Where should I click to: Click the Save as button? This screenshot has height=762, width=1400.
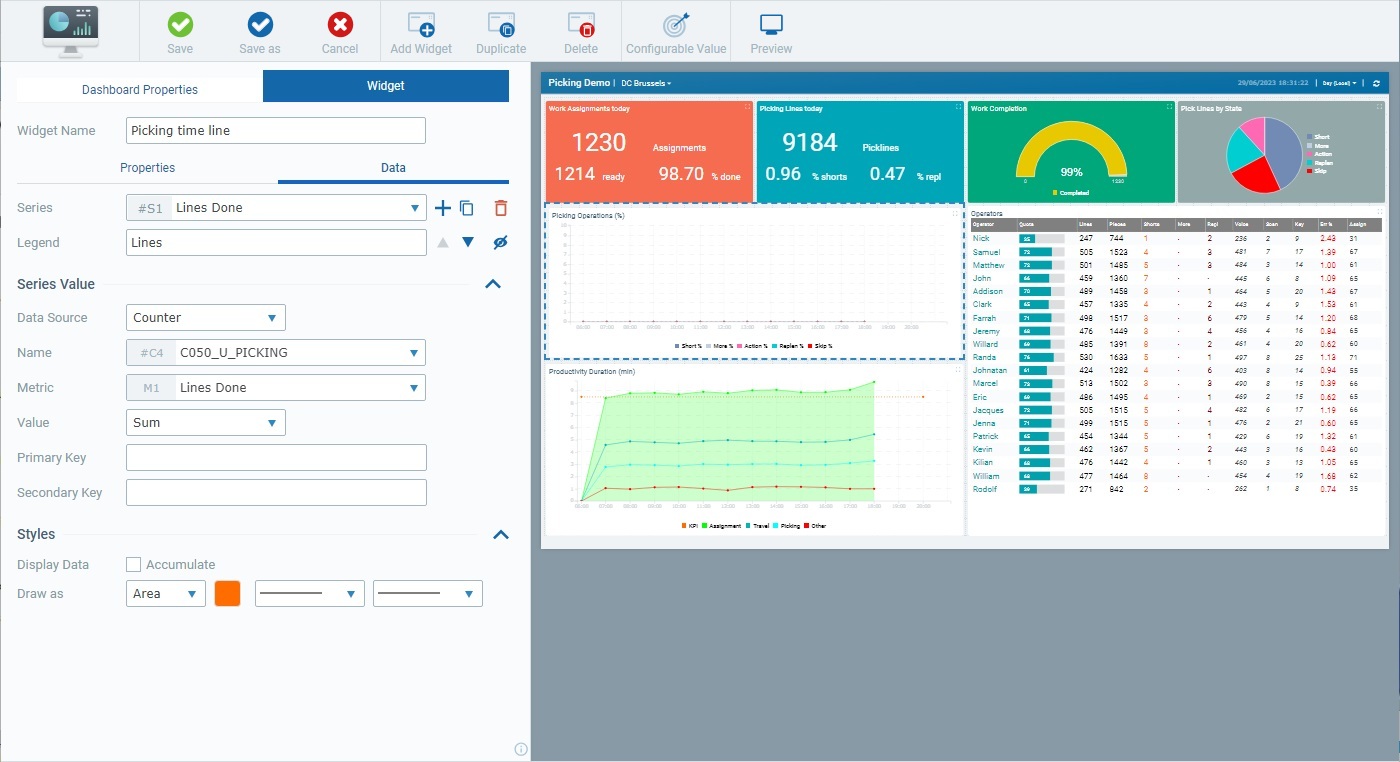258,31
